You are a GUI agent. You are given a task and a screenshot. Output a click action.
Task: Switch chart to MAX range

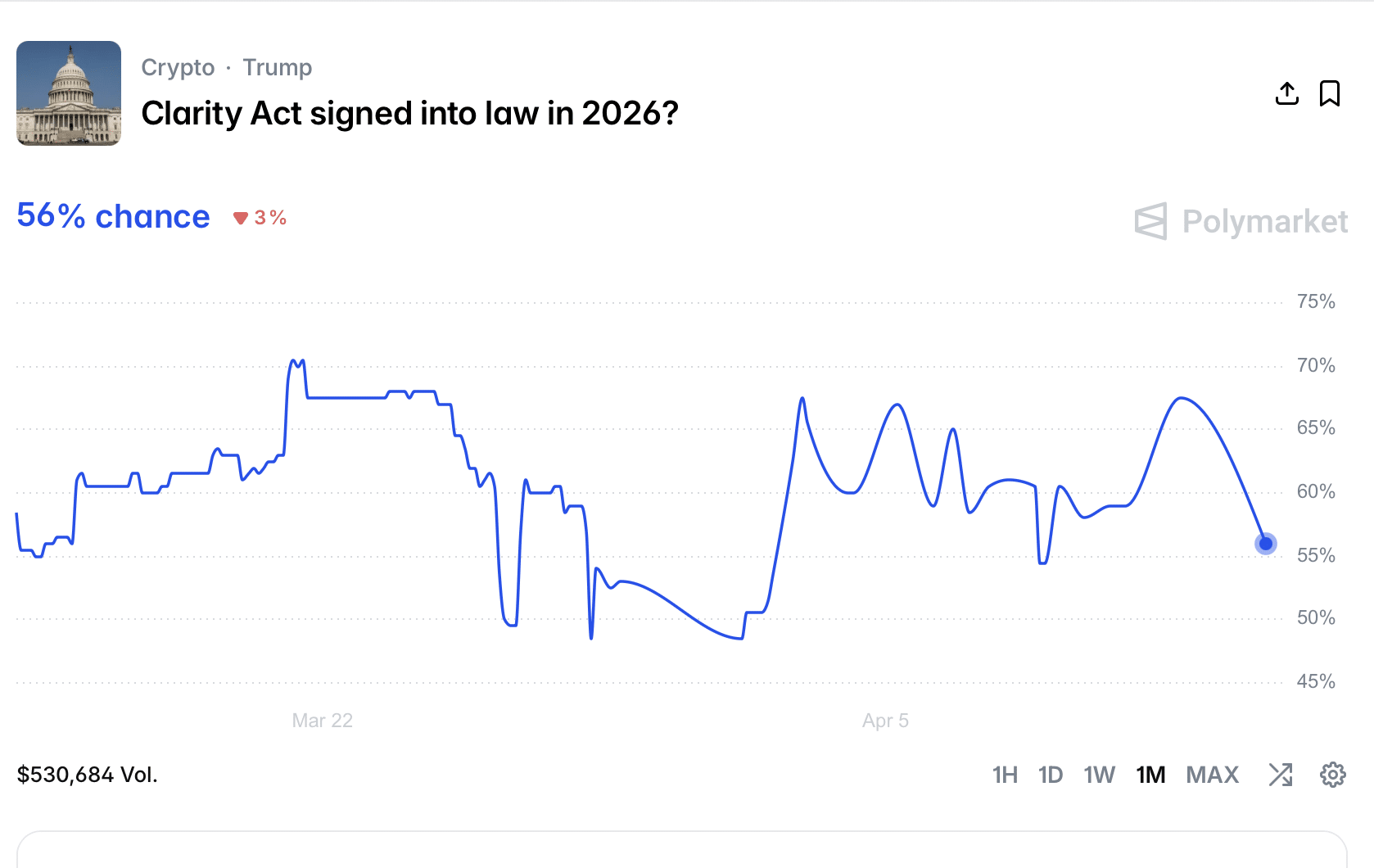click(x=1212, y=775)
